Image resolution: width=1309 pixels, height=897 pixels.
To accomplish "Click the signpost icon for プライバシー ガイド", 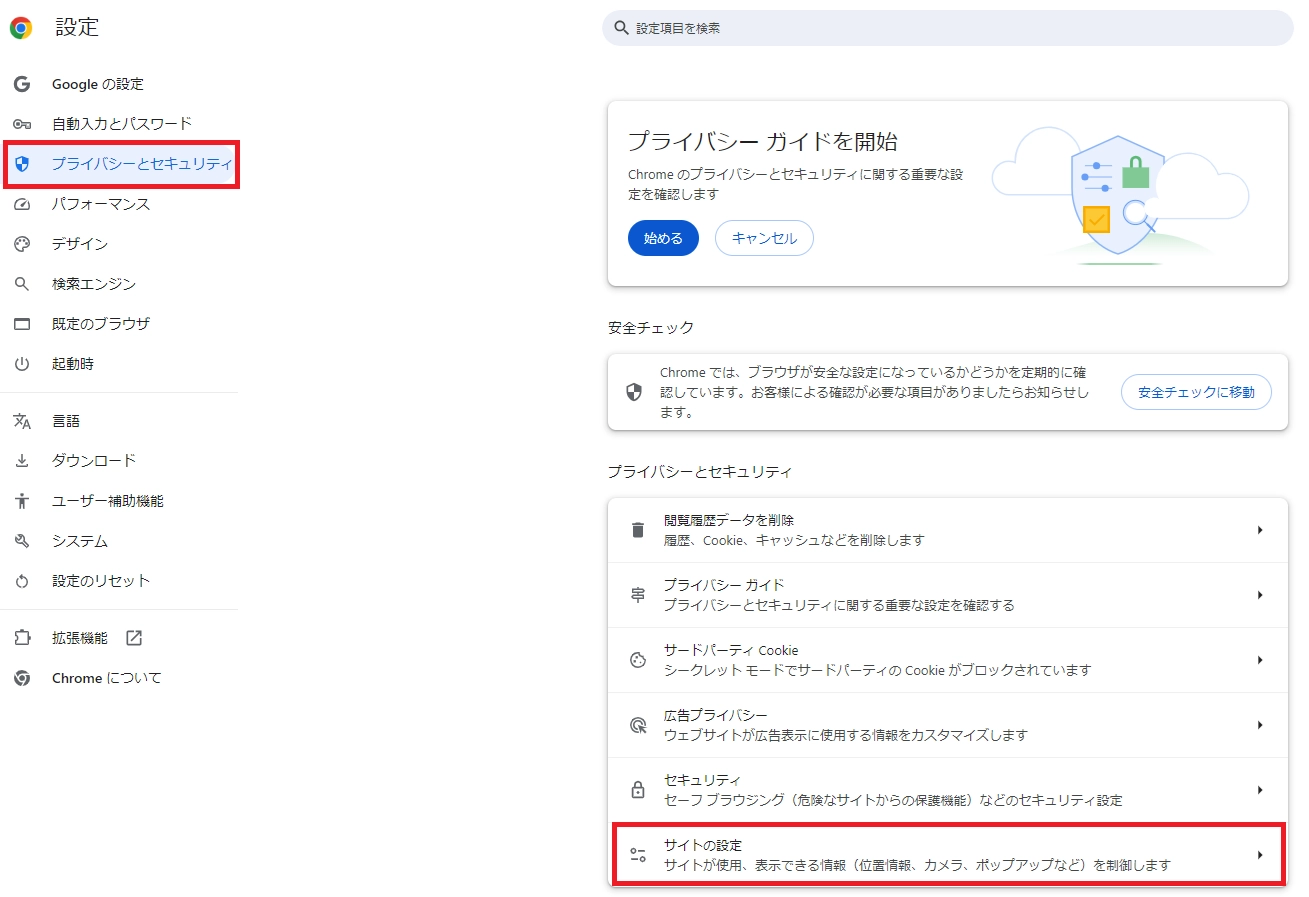I will point(638,595).
